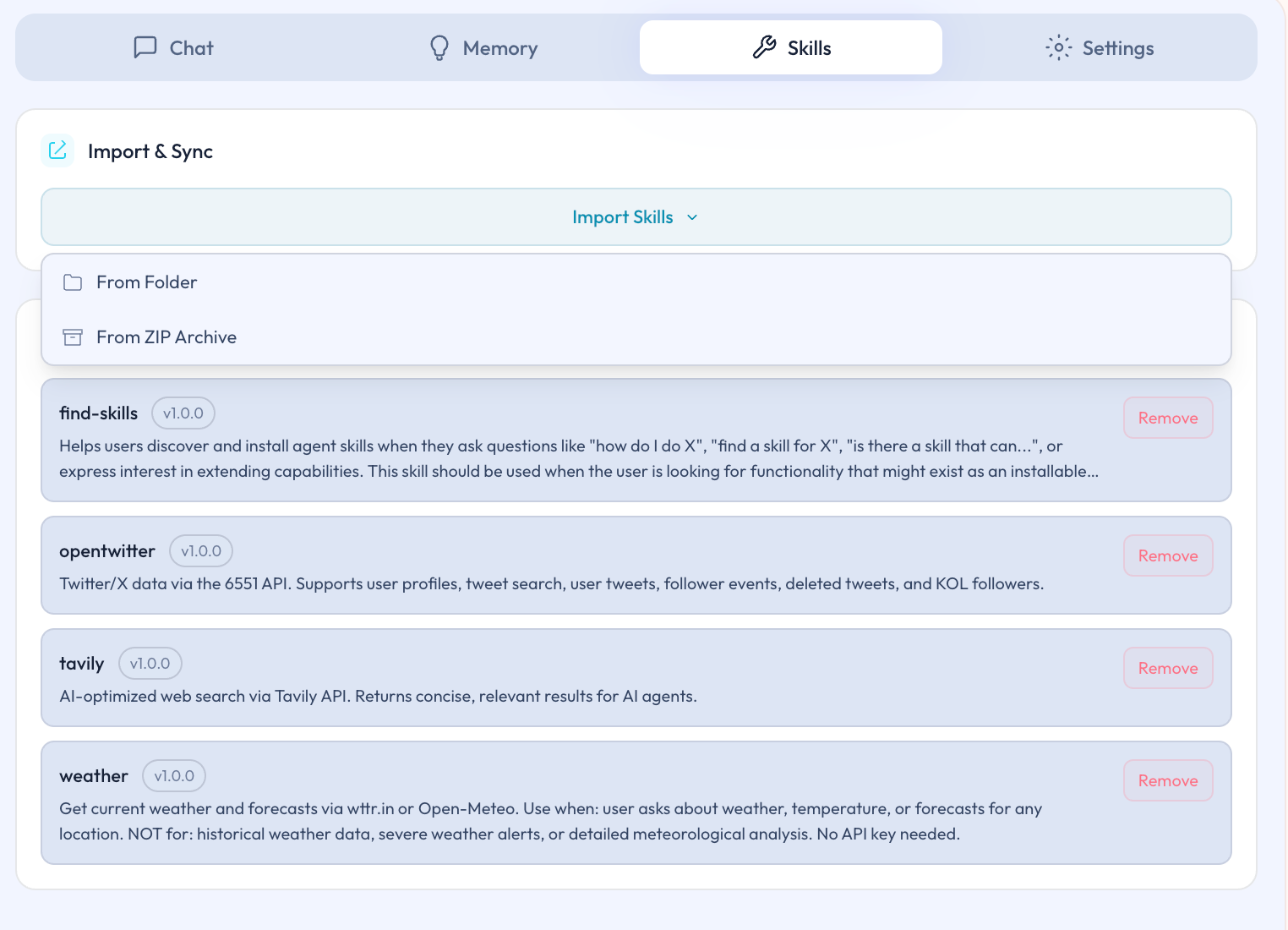Remove the weather skill
This screenshot has height=930, width=1288.
click(1167, 780)
